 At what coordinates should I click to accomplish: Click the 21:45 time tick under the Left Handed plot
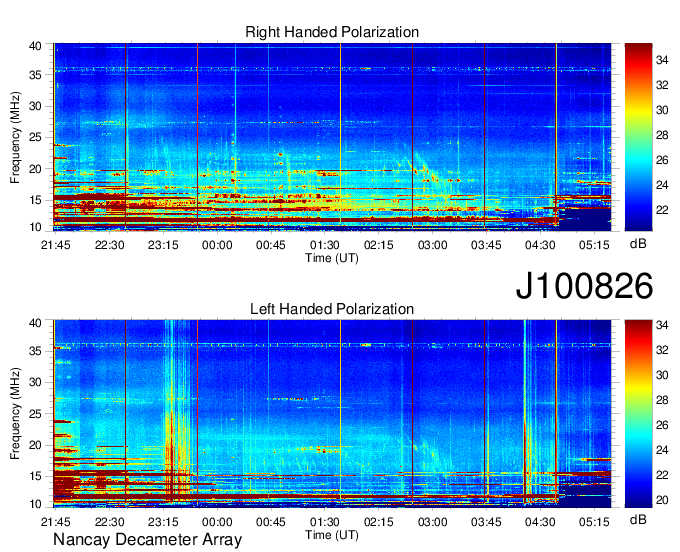click(56, 522)
